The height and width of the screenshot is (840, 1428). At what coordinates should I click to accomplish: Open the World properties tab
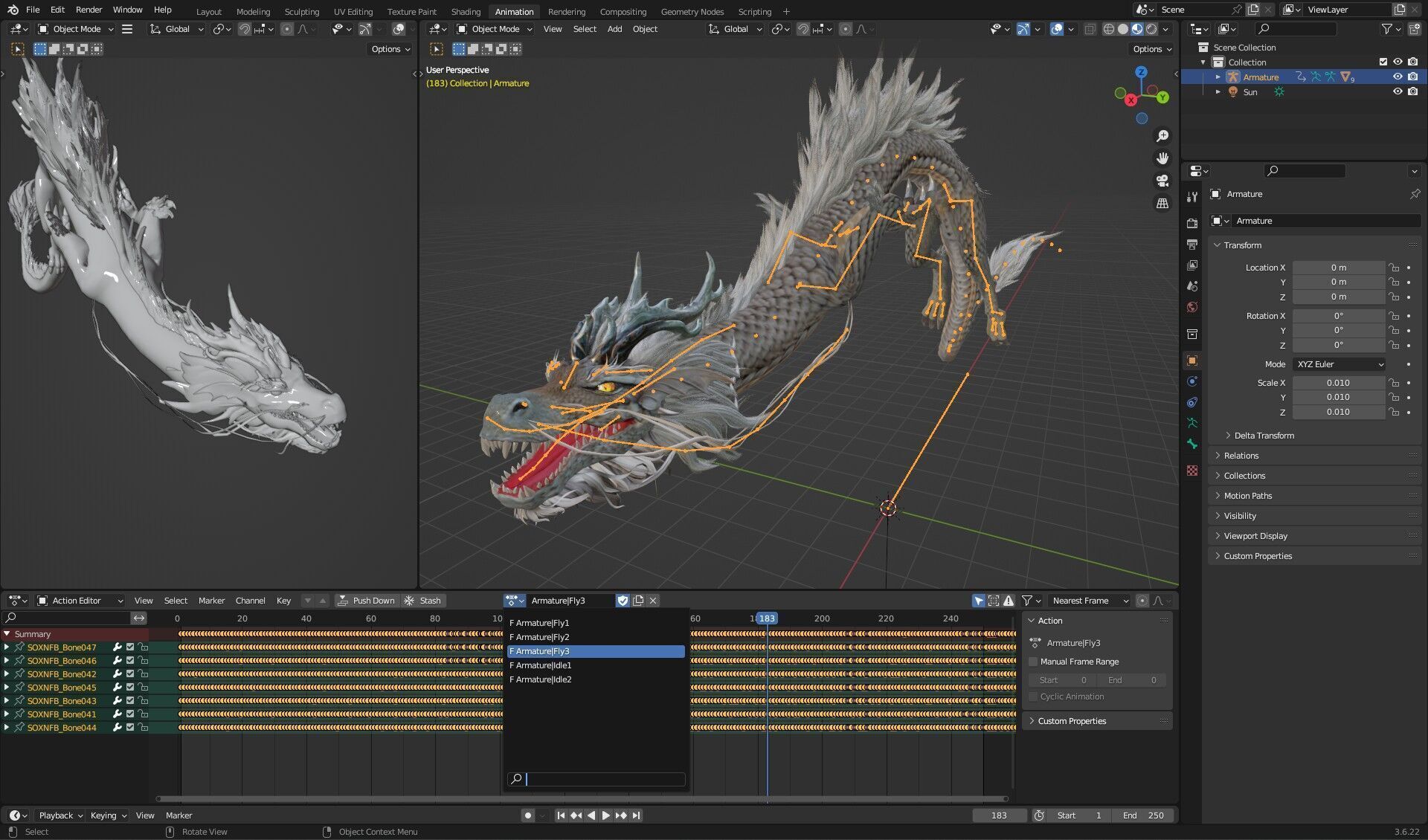[x=1192, y=306]
